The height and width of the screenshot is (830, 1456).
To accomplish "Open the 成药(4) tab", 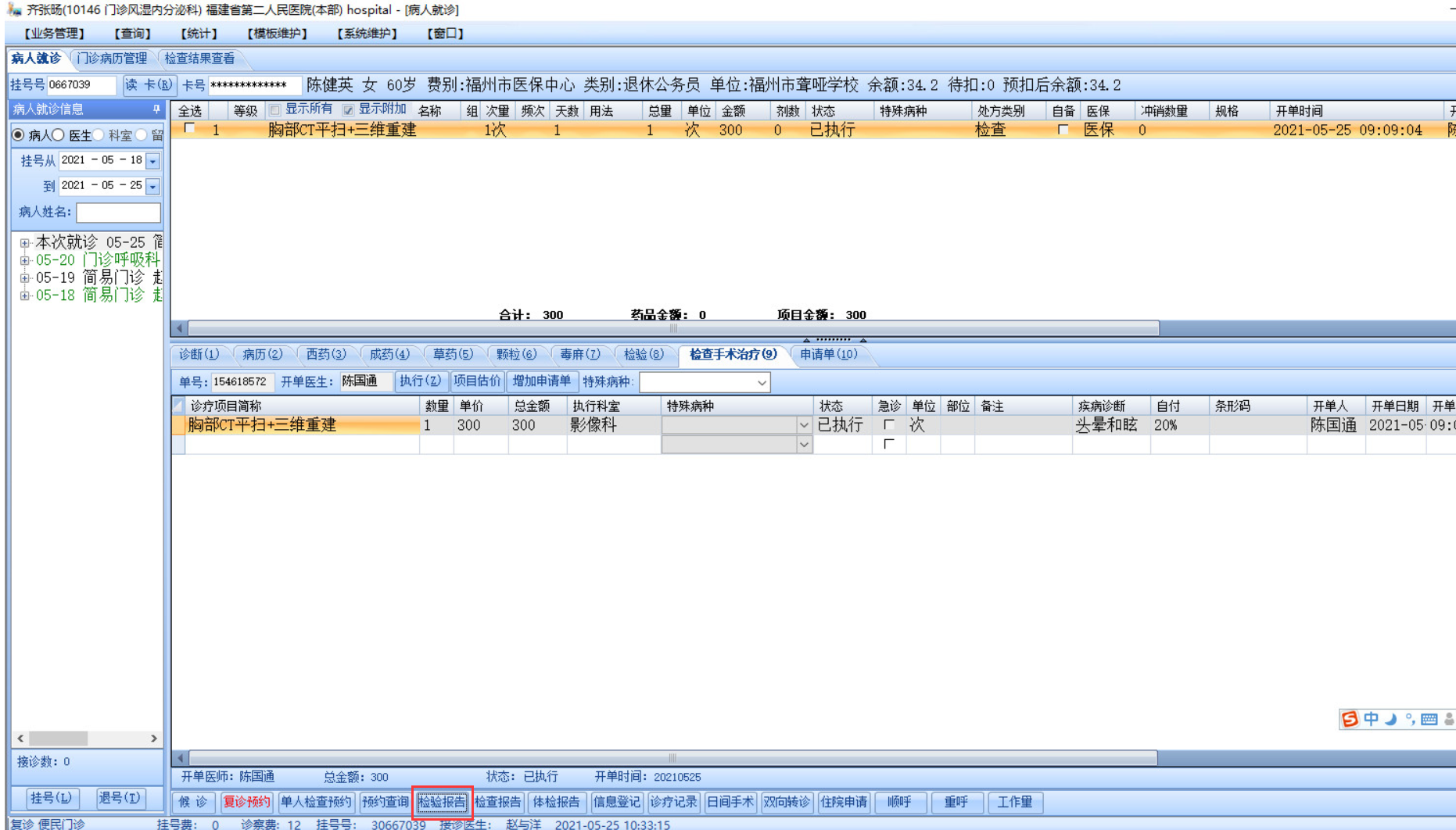I will pos(389,355).
